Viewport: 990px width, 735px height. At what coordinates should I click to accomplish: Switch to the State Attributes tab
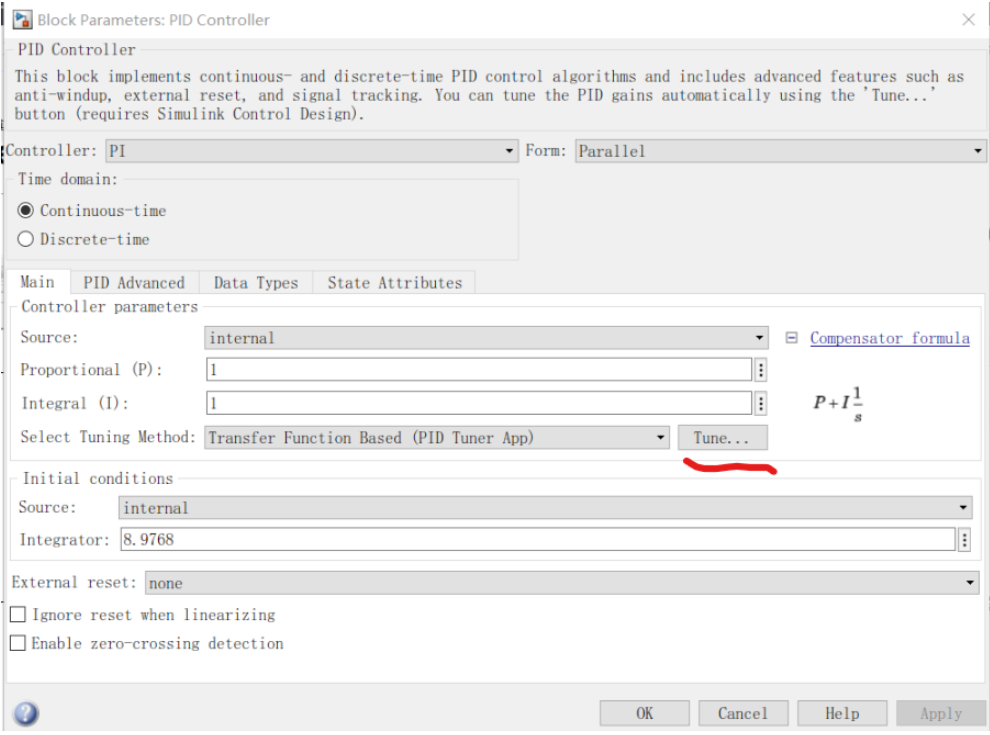pyautogui.click(x=395, y=283)
